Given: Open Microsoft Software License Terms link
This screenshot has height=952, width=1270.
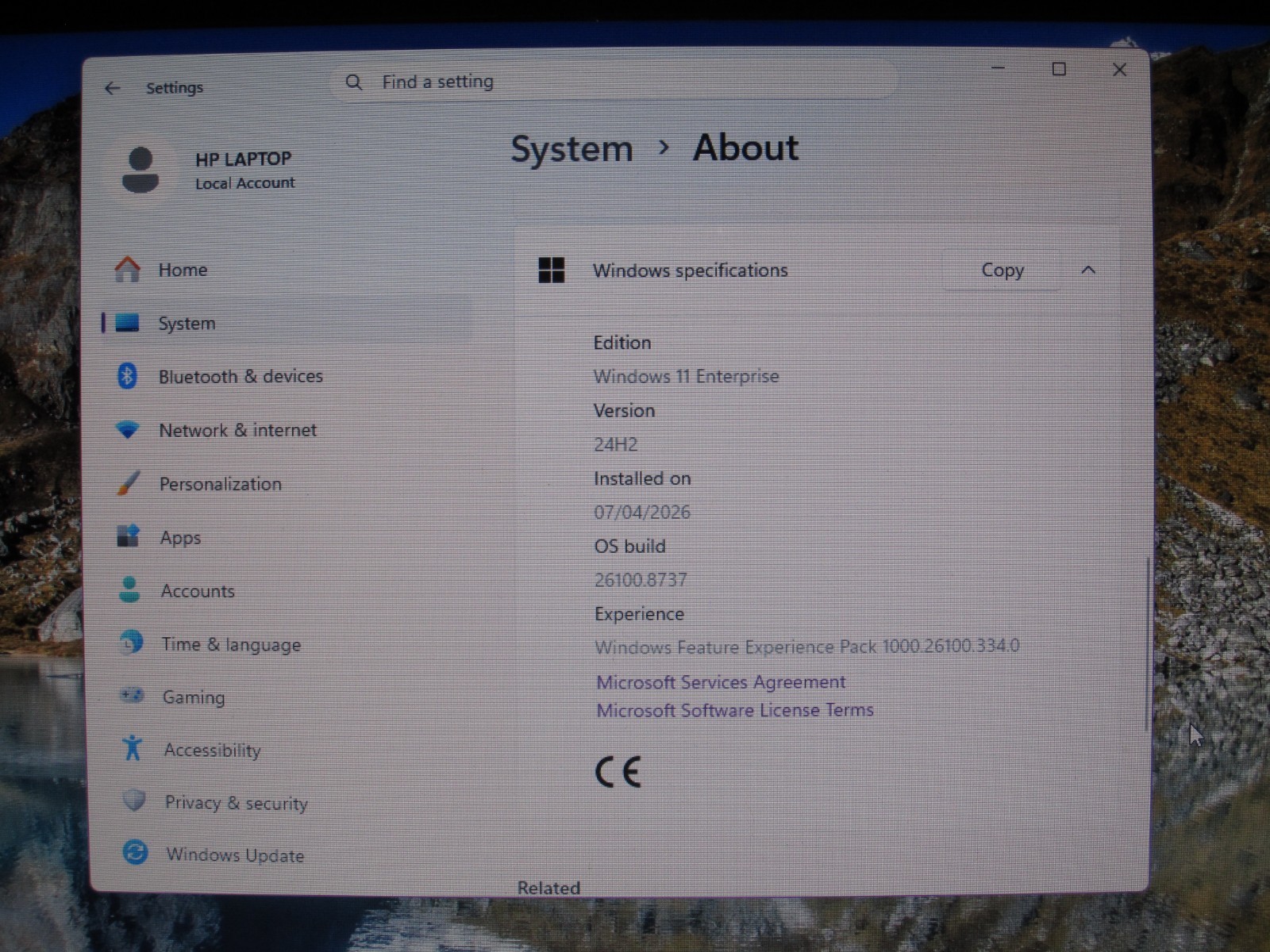Looking at the screenshot, I should coord(735,710).
